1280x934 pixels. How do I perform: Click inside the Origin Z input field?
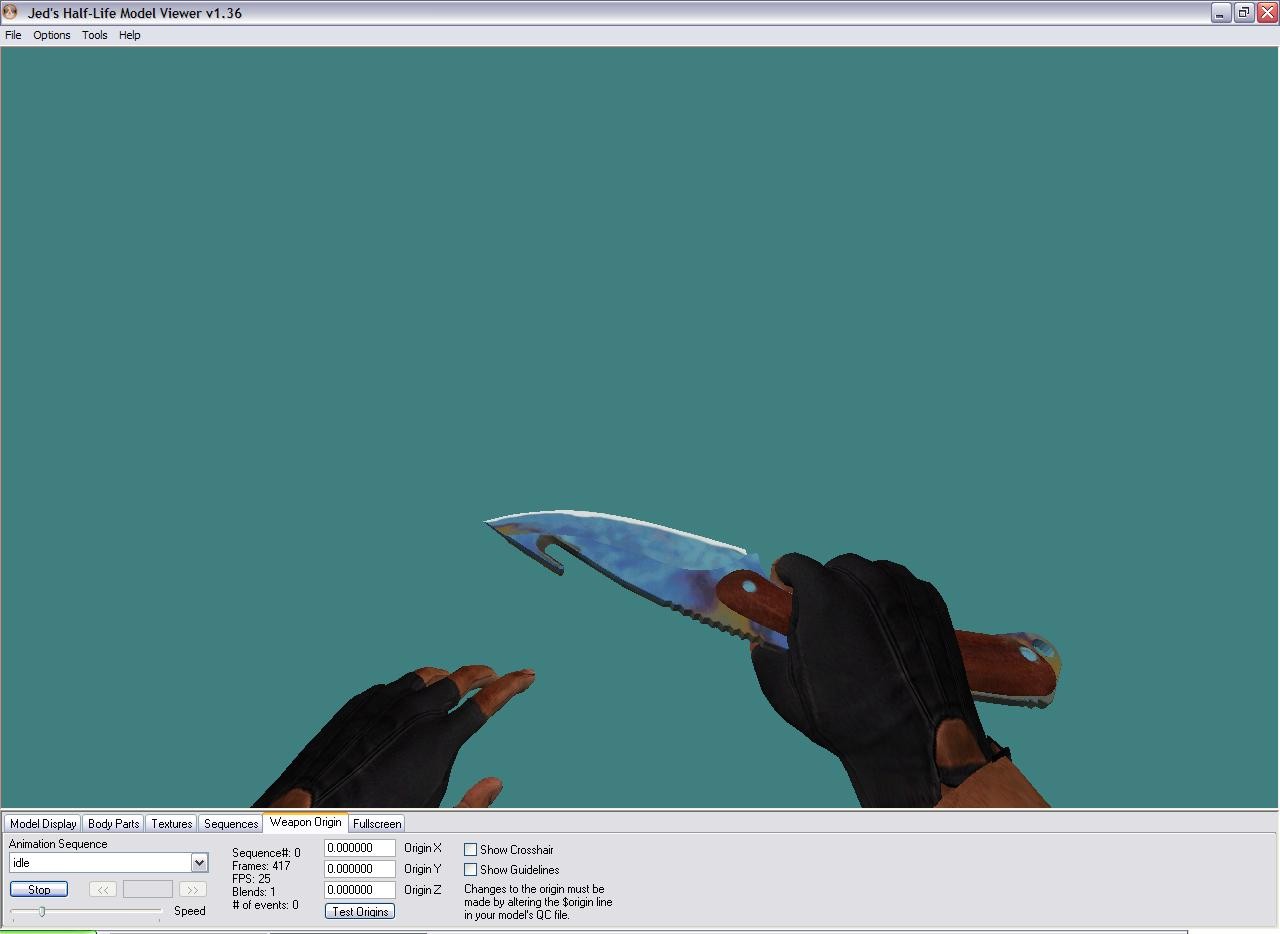tap(359, 889)
